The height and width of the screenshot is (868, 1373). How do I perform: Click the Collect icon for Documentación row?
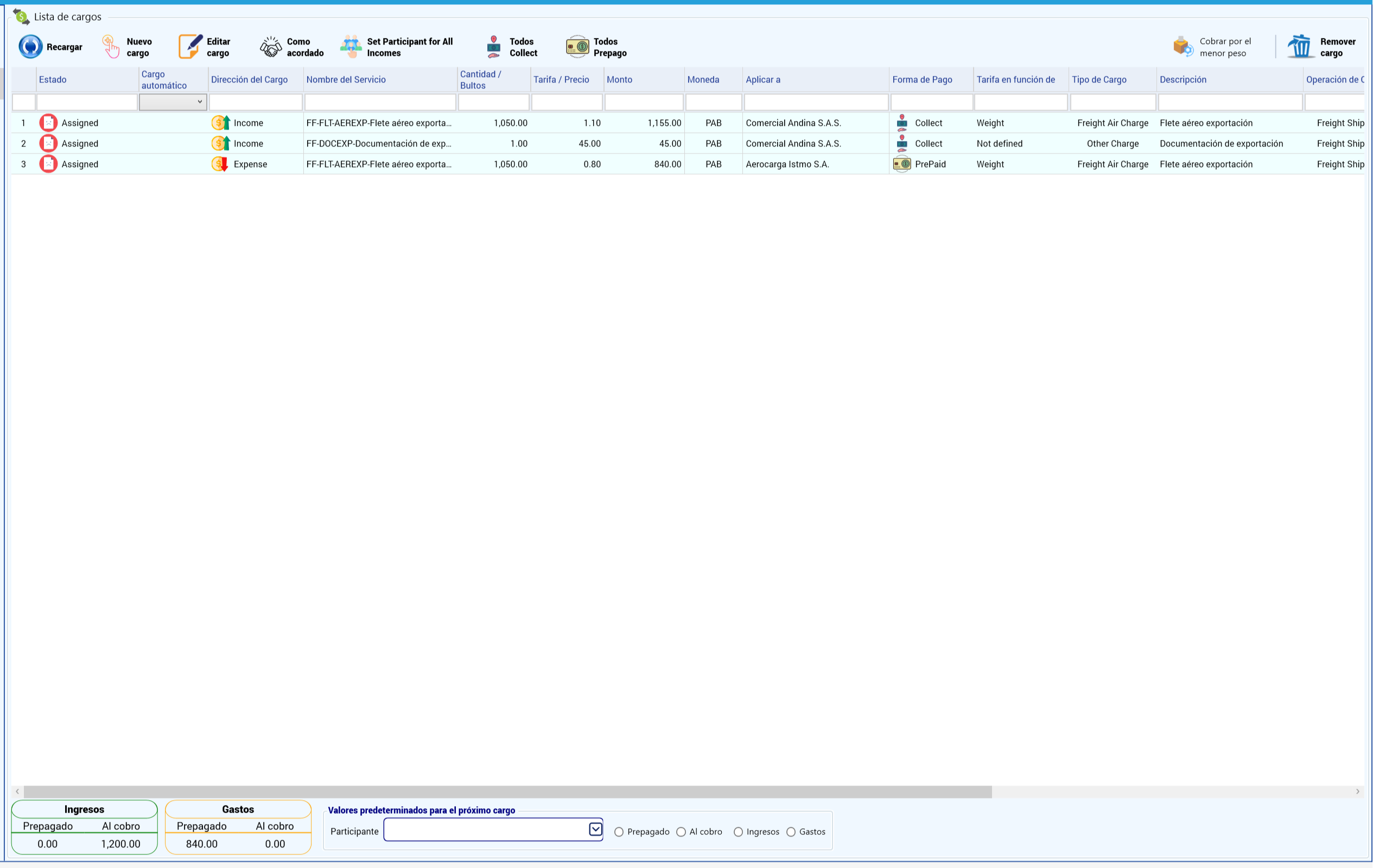point(901,143)
